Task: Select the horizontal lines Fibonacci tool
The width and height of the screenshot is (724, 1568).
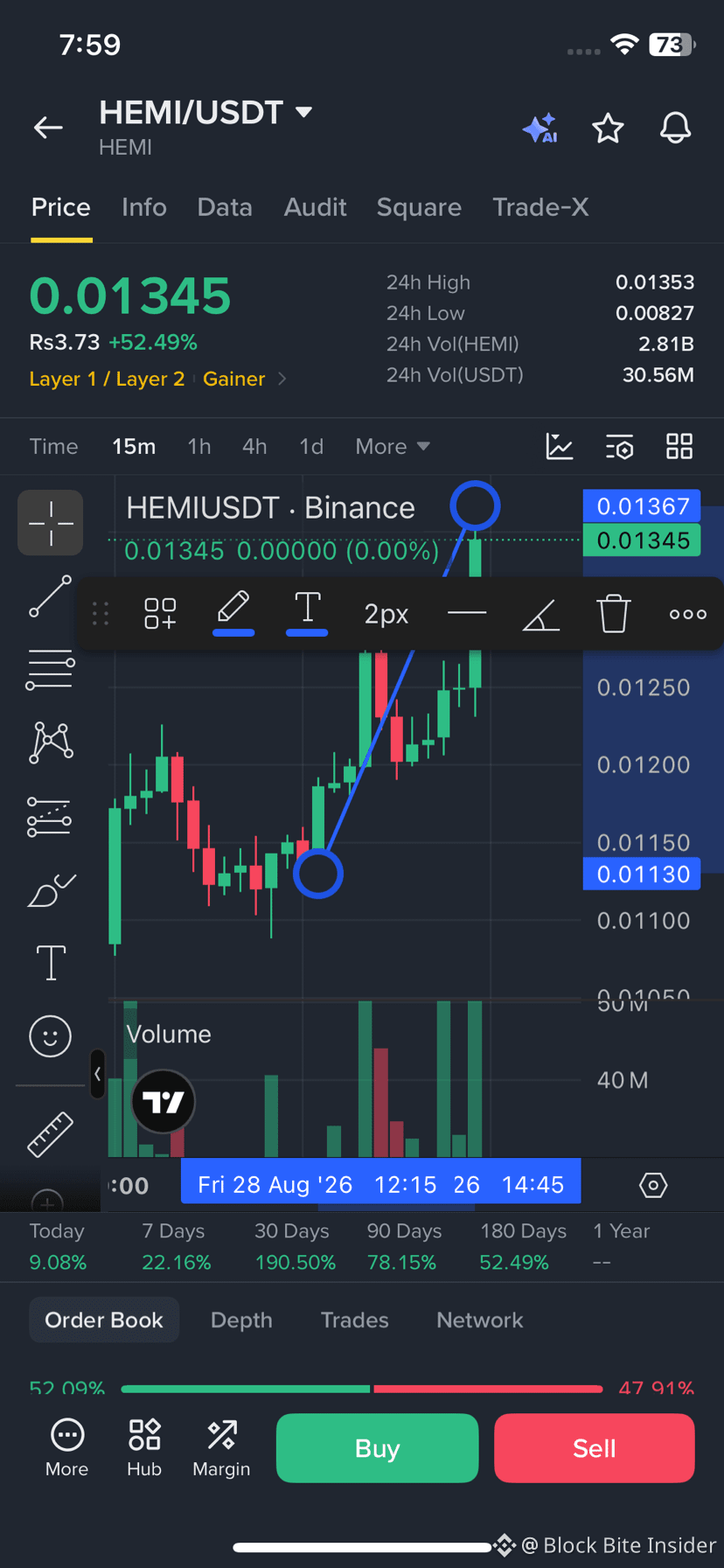Action: point(51,670)
